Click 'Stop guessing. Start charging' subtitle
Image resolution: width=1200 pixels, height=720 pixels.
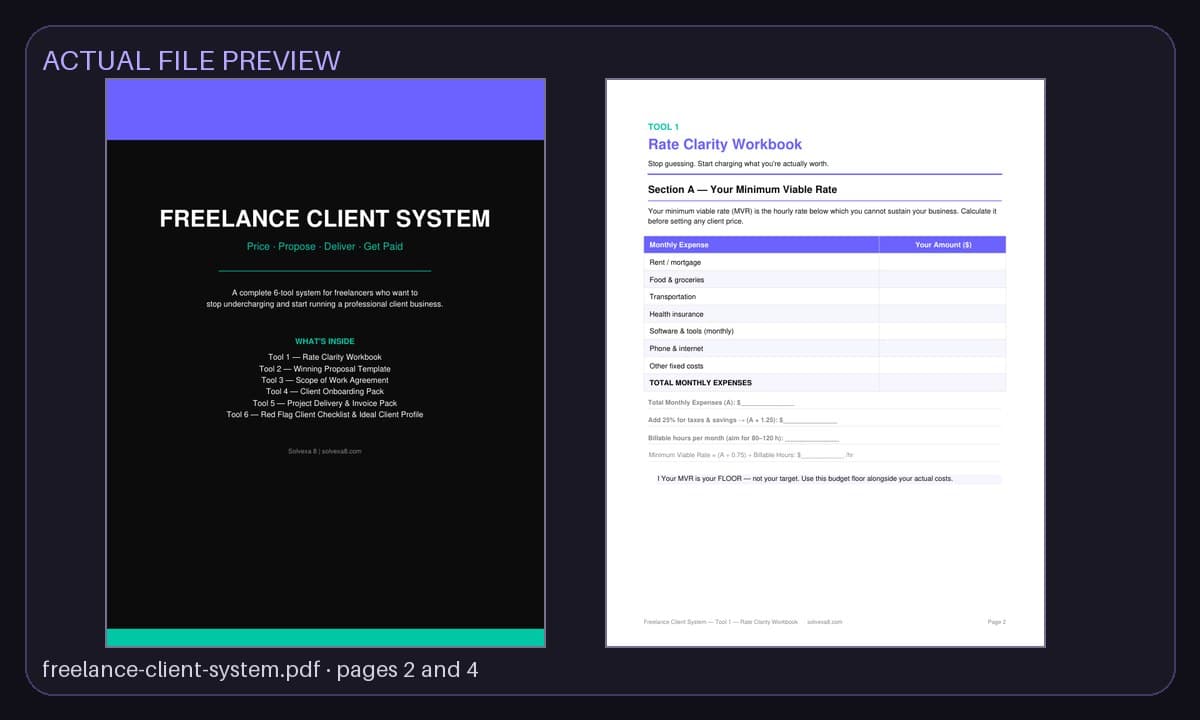coord(738,163)
